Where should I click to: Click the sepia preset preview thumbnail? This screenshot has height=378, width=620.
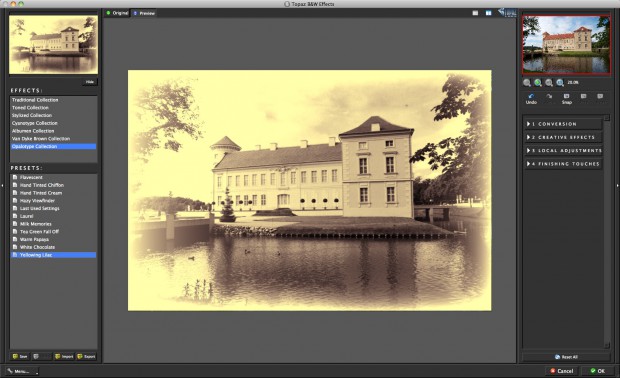tap(53, 45)
